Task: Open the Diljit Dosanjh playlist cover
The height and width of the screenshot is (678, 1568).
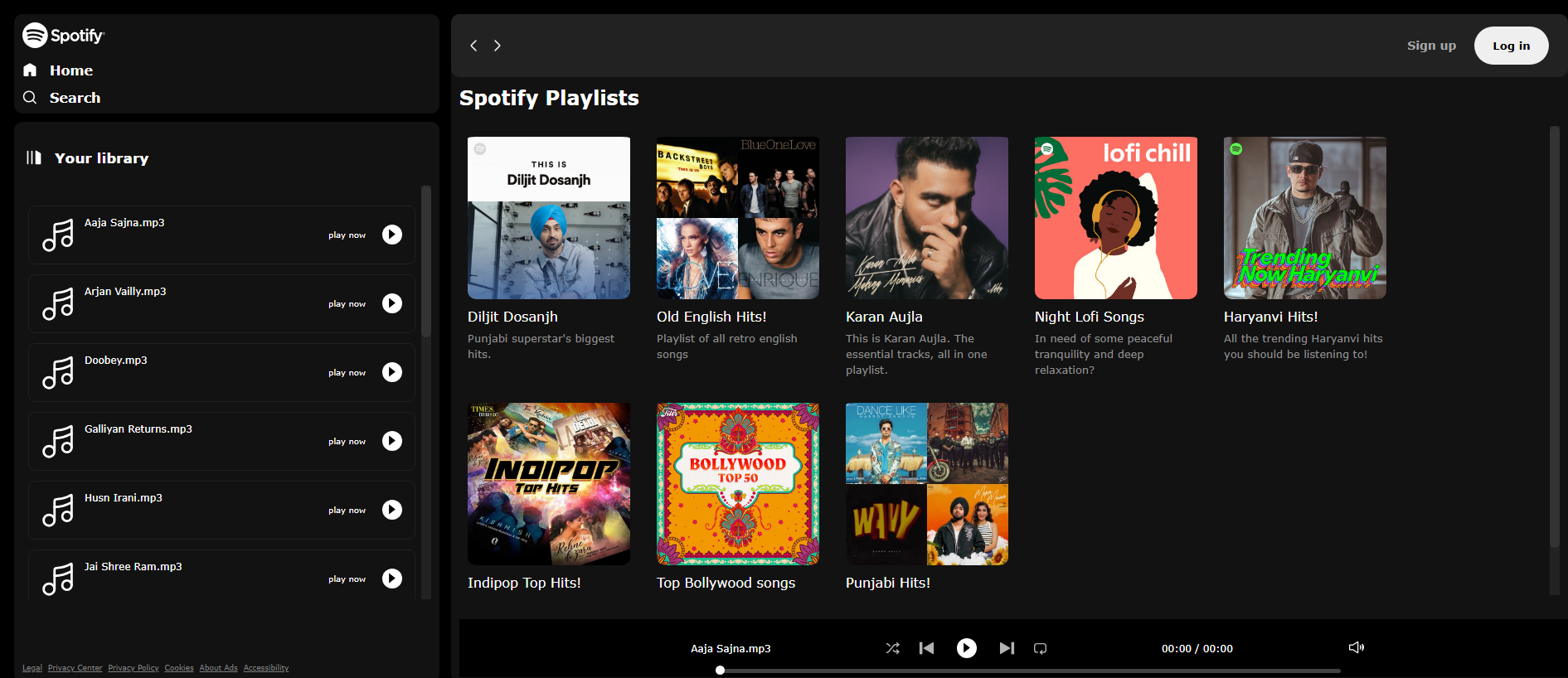Action: click(549, 218)
